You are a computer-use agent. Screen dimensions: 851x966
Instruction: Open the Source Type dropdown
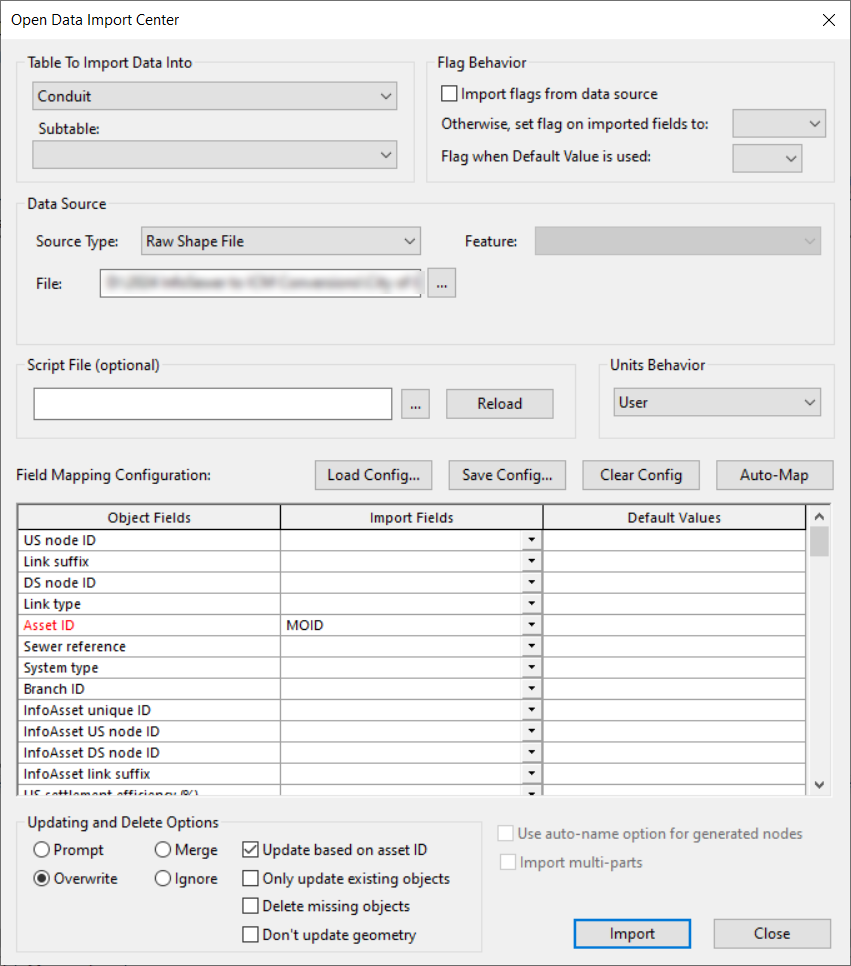coord(408,241)
